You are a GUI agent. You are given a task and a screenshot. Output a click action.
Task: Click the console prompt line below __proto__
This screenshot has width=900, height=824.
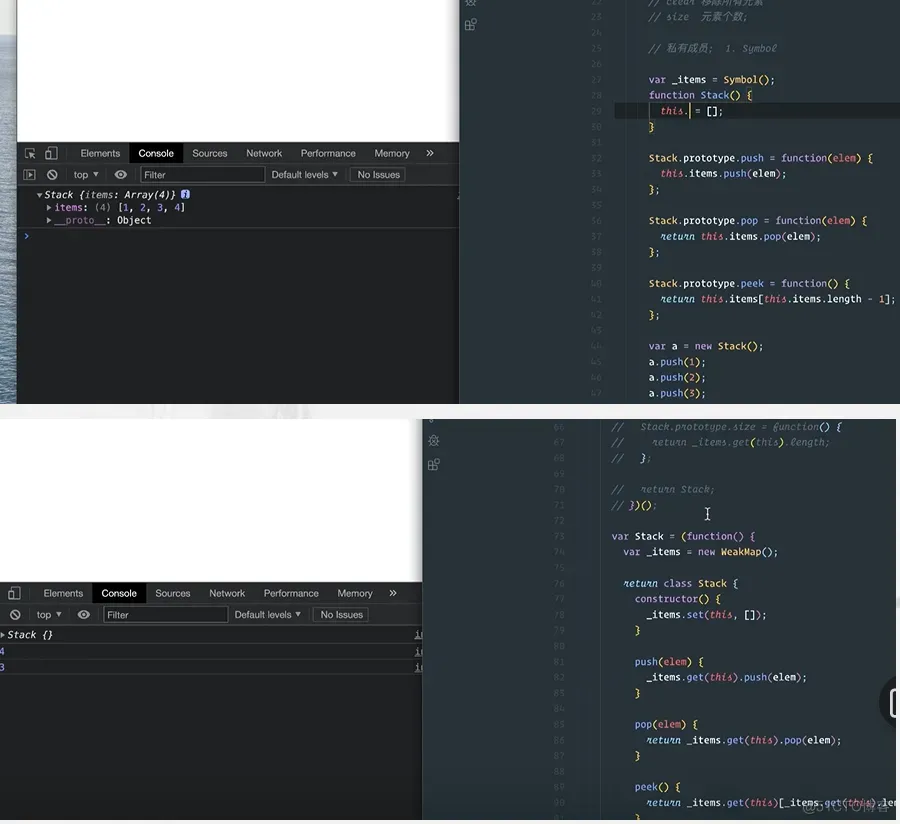tap(238, 236)
